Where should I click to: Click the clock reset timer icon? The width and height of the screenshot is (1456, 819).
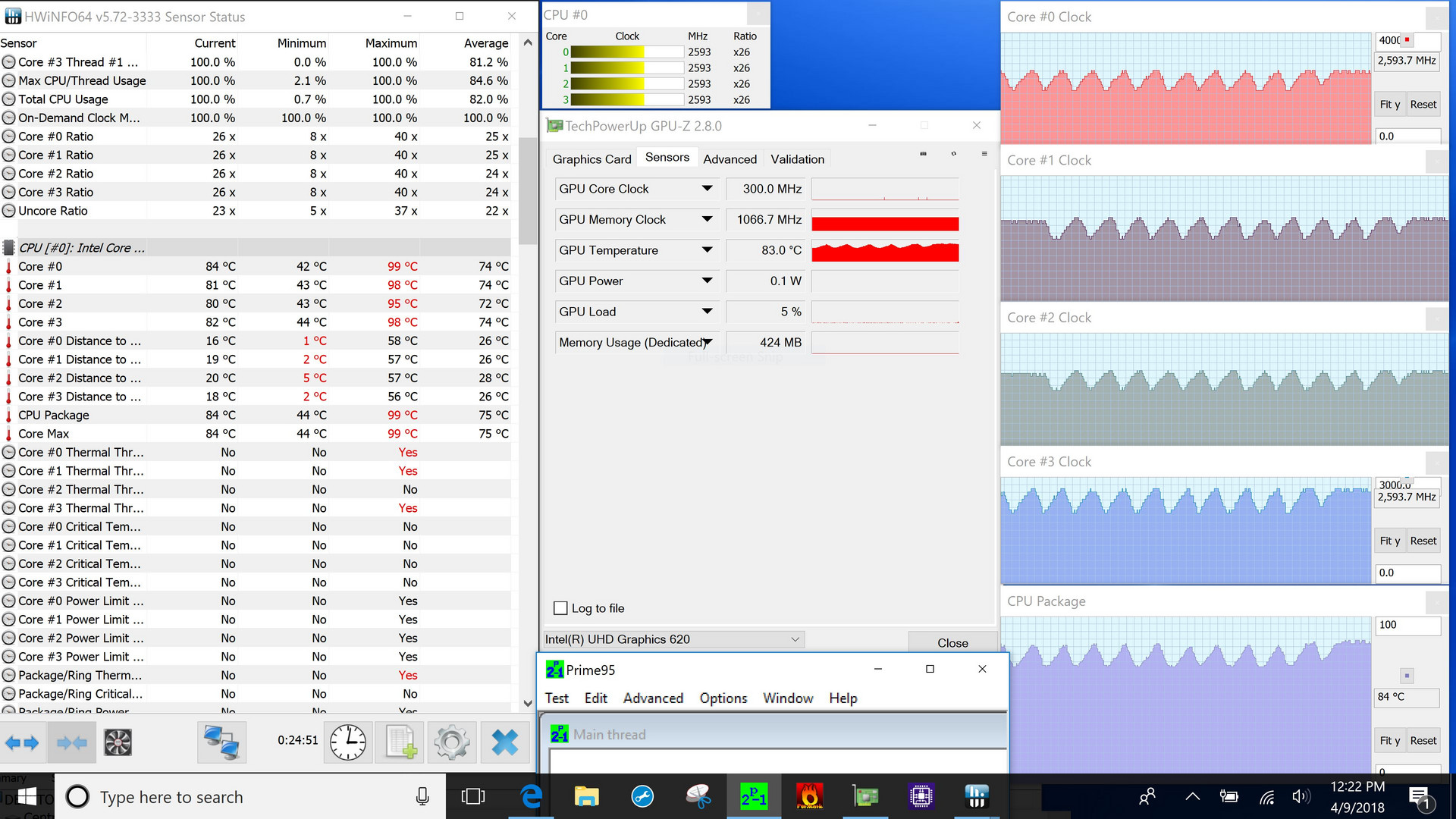click(x=348, y=742)
